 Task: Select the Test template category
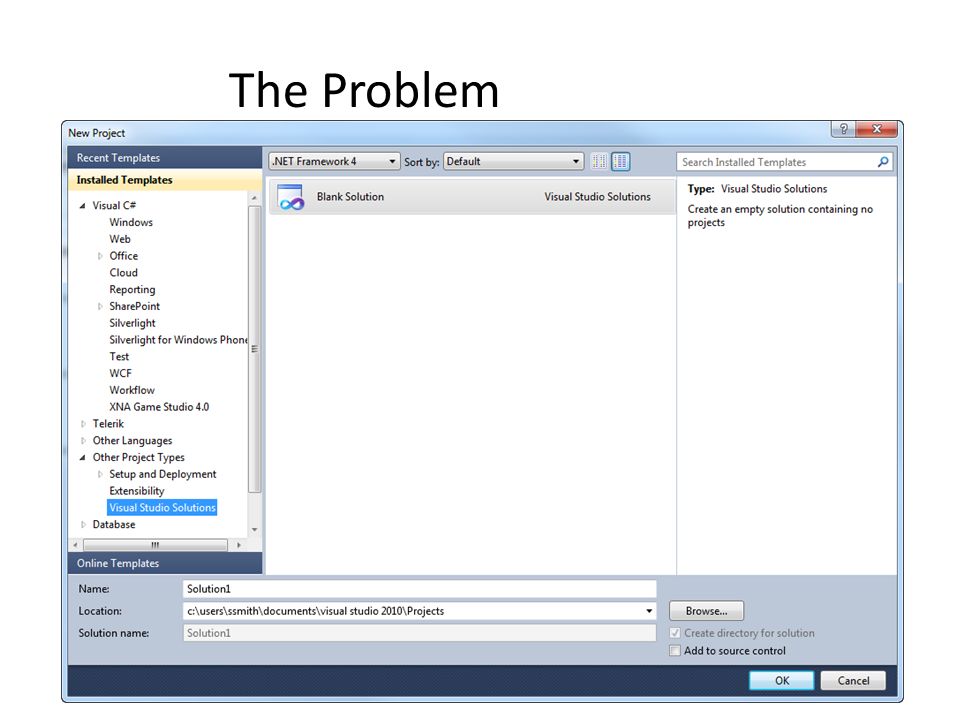click(119, 357)
